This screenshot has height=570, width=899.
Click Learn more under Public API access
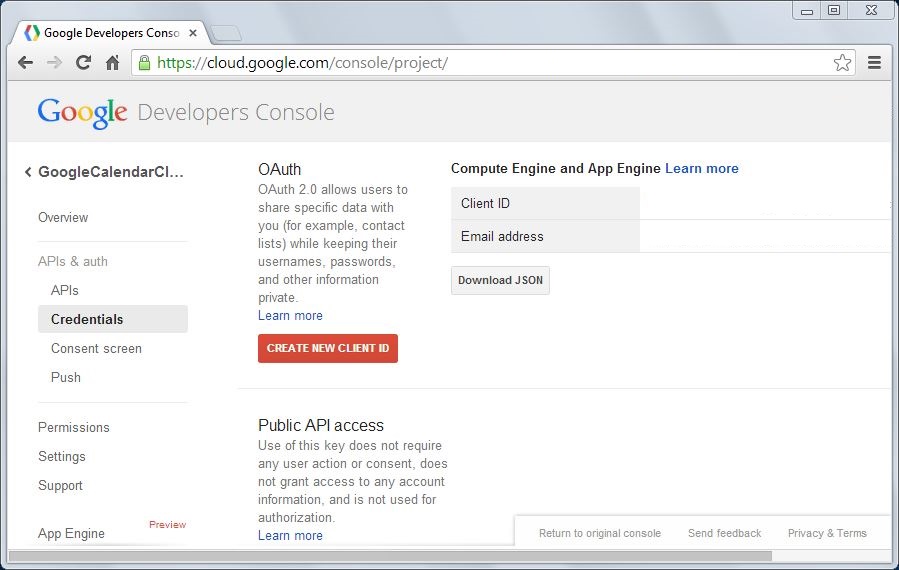click(x=290, y=536)
